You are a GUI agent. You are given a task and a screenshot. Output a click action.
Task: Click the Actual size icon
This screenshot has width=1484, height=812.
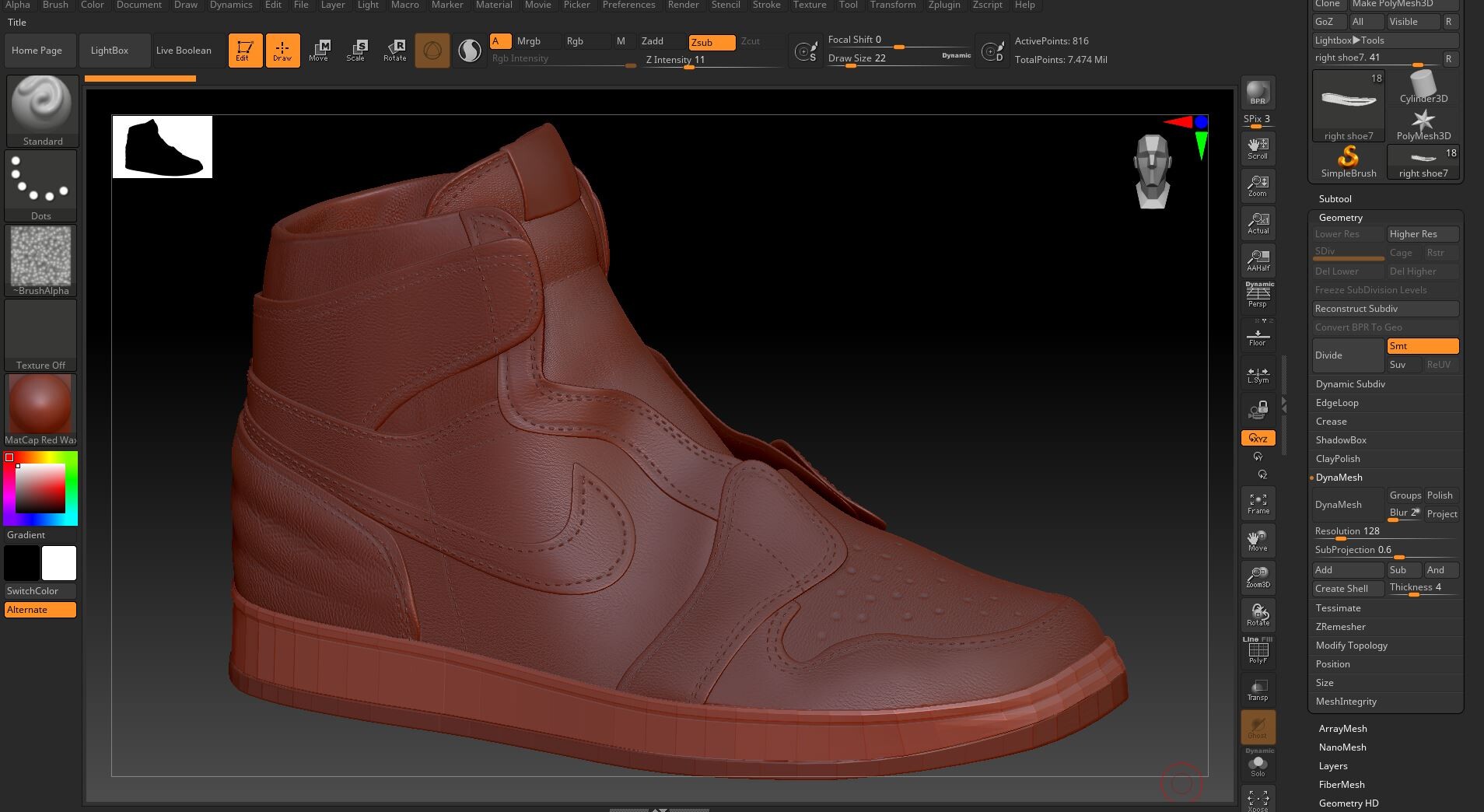tap(1258, 222)
